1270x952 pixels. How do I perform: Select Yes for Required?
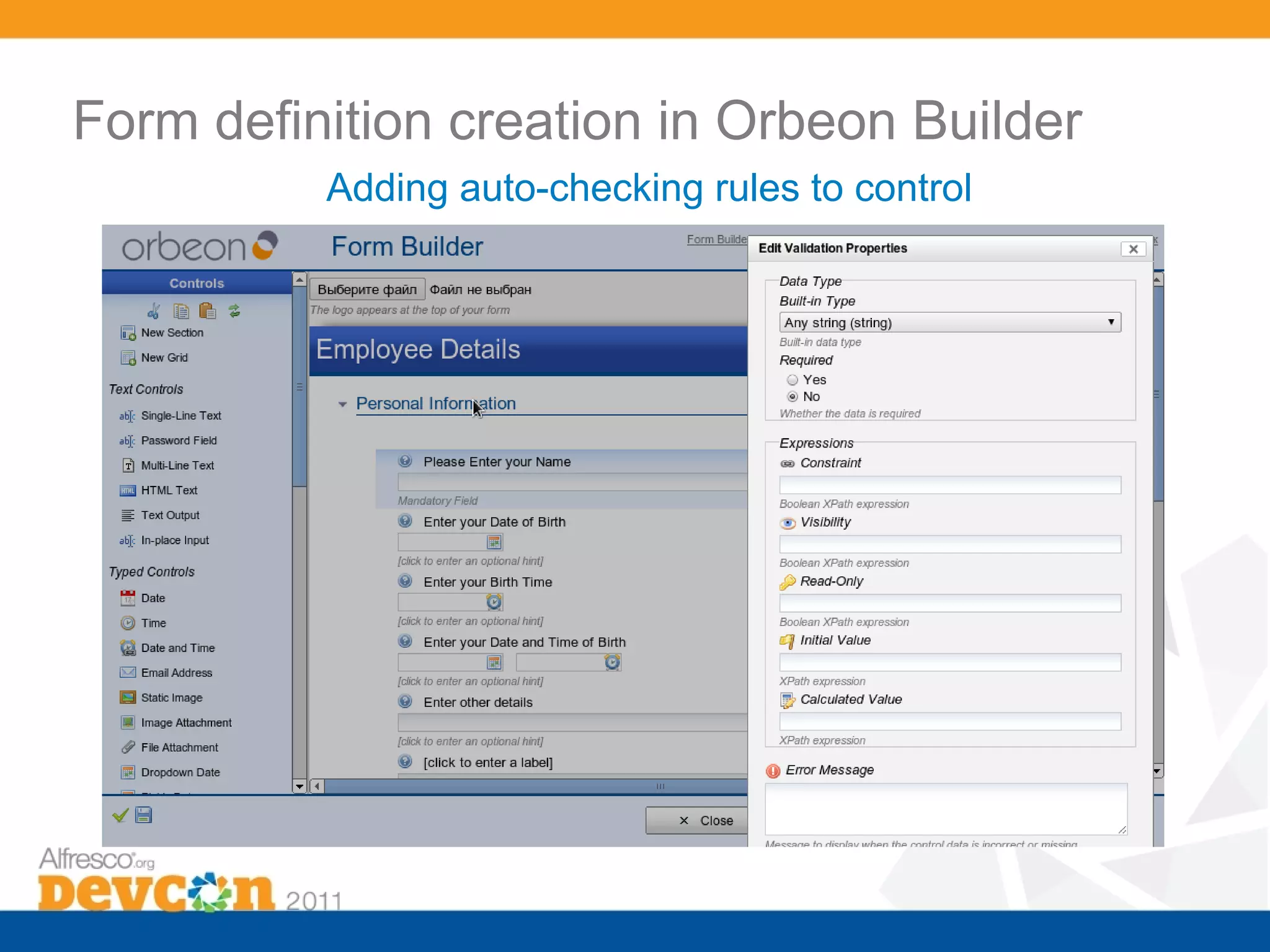[x=793, y=380]
